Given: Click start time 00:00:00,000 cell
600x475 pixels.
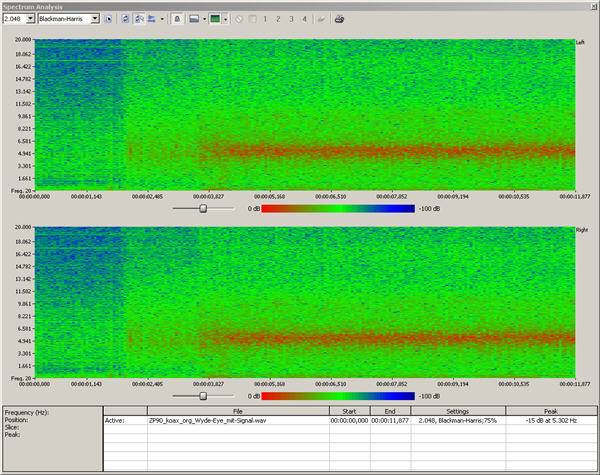Looking at the screenshot, I should pyautogui.click(x=349, y=420).
